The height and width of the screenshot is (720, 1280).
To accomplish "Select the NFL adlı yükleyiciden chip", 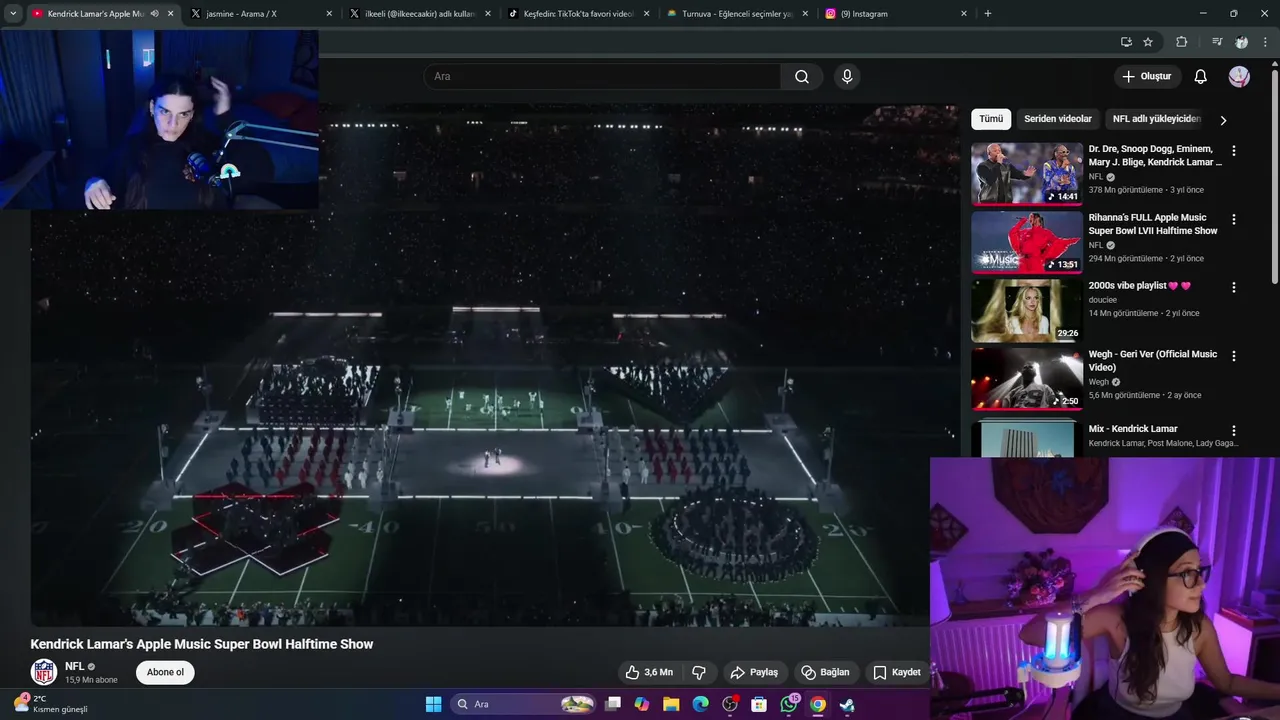I will point(1156,119).
